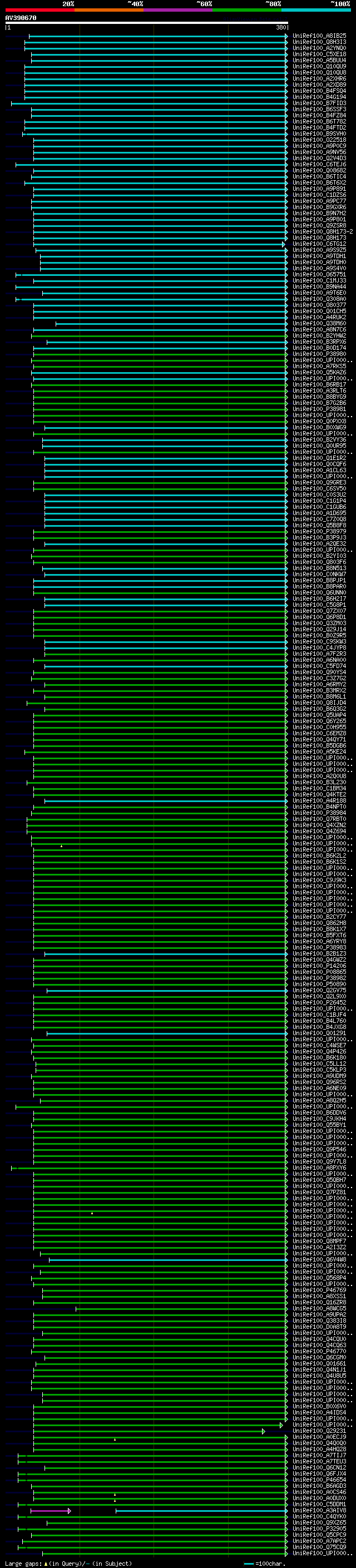The width and height of the screenshot is (356, 1568).
Task: Open hit UniRef100_B4FZ84
Action: 319,115
